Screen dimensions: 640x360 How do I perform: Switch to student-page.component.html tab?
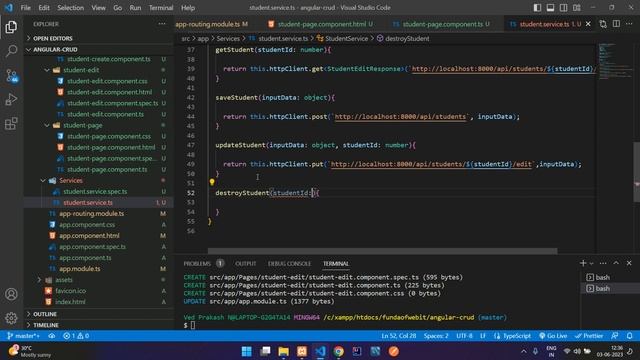point(321,24)
